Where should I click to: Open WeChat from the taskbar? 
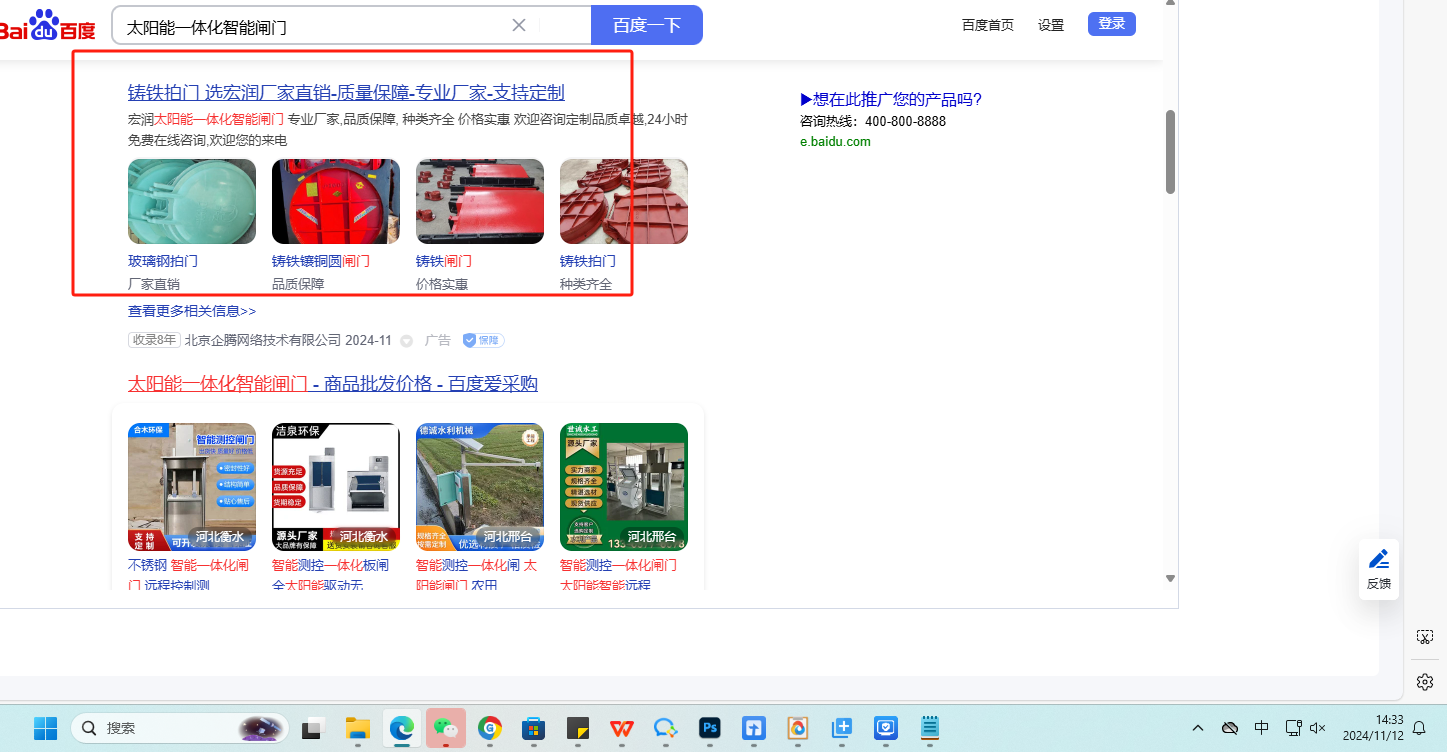click(445, 728)
